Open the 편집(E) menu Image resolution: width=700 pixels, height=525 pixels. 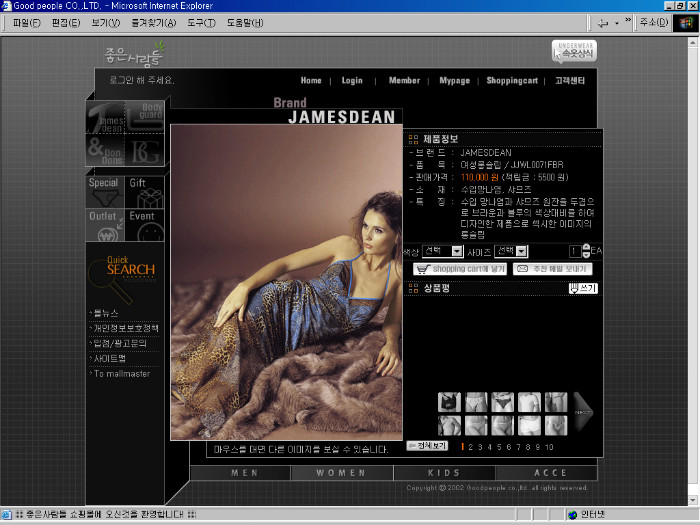(66, 23)
